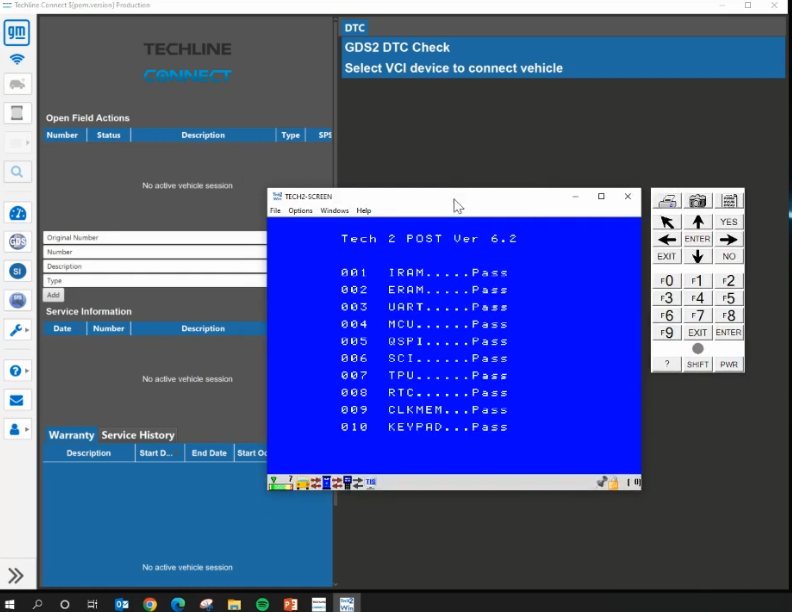The height and width of the screenshot is (612, 792).
Task: Click the F6 function key
Action: 667,316
